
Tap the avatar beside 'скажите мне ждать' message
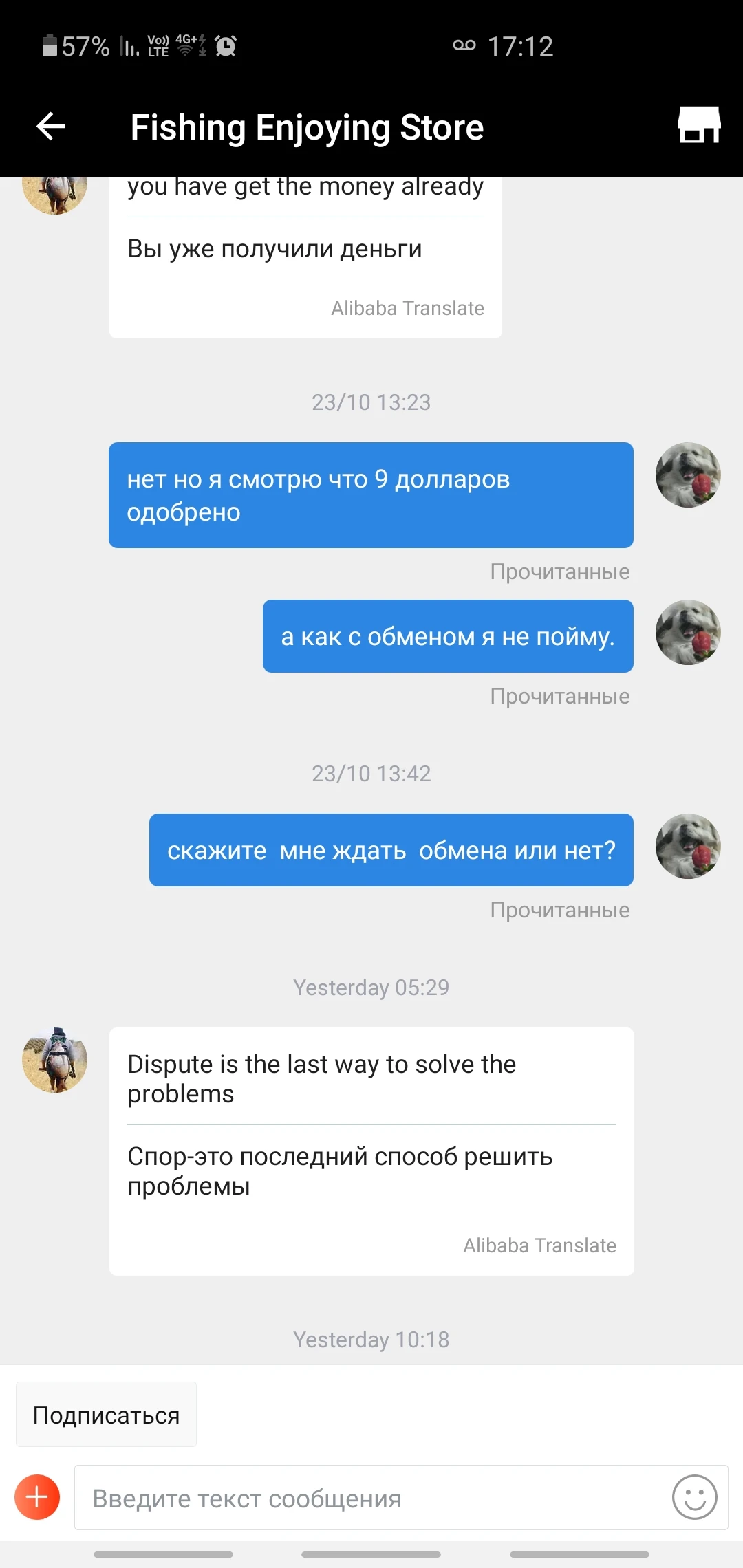pos(688,847)
